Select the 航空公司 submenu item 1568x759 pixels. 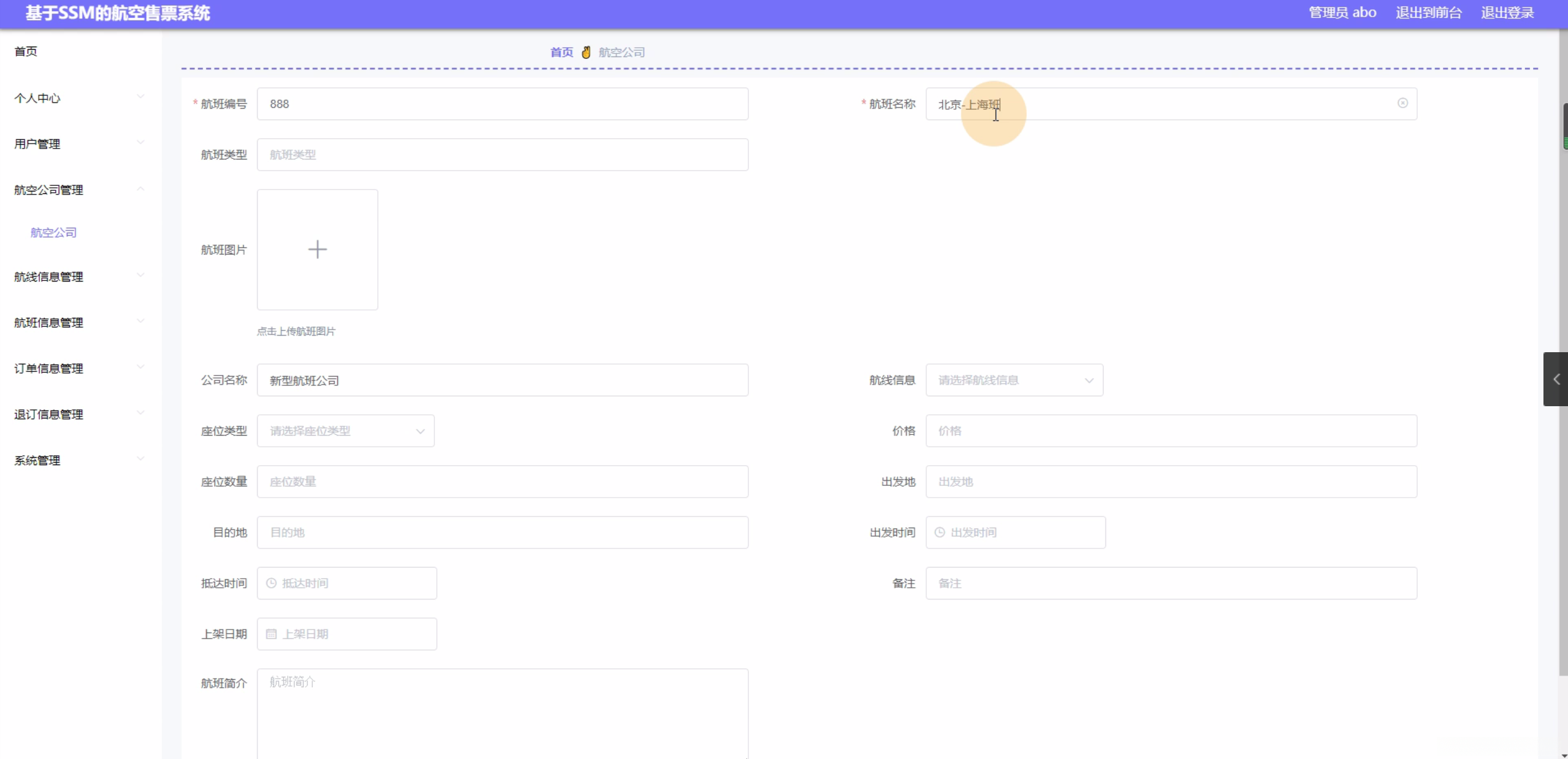54,233
